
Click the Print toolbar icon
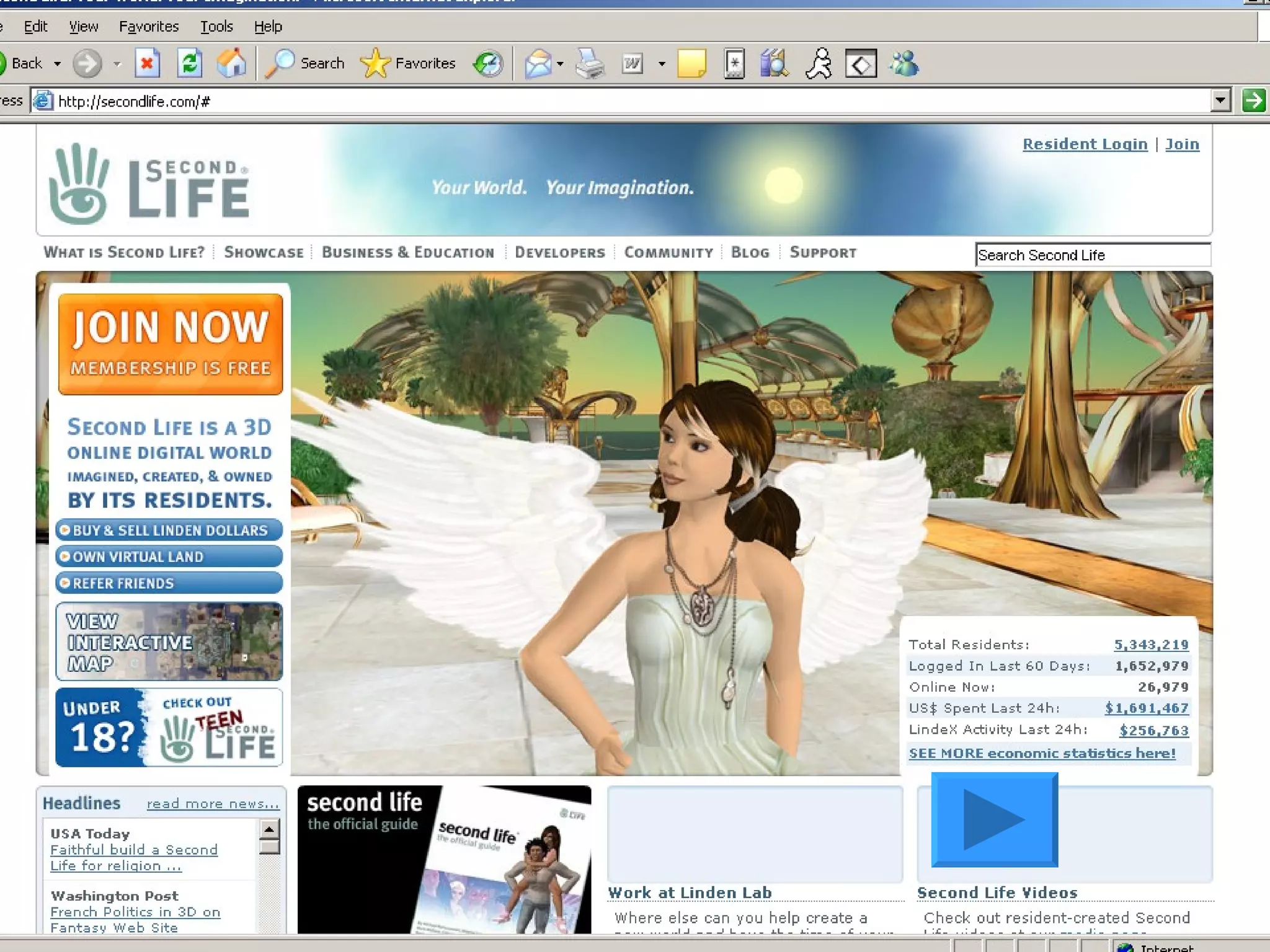tap(590, 63)
